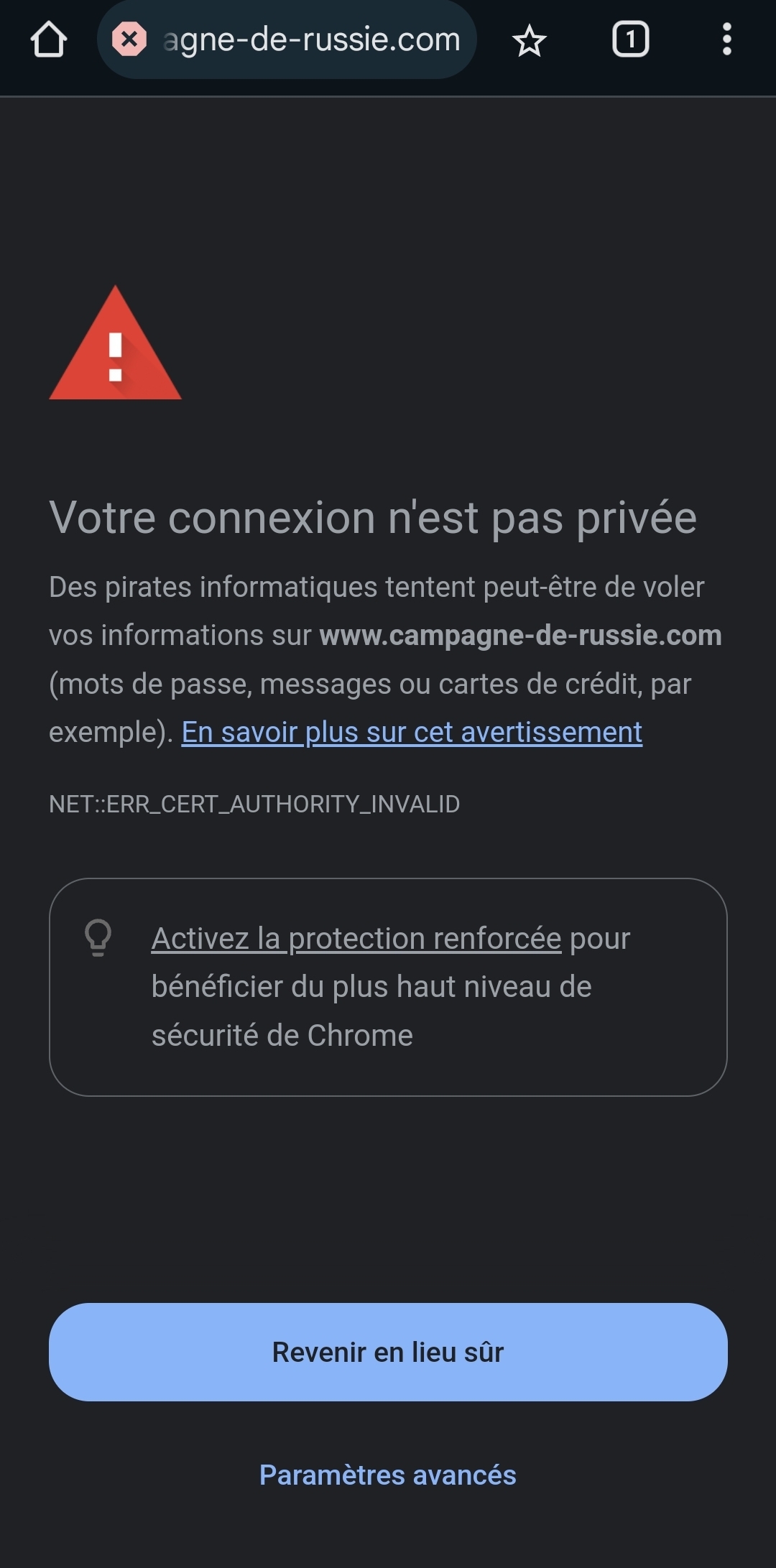Bookmark this page with the star icon
The height and width of the screenshot is (1568, 776).
[x=530, y=40]
